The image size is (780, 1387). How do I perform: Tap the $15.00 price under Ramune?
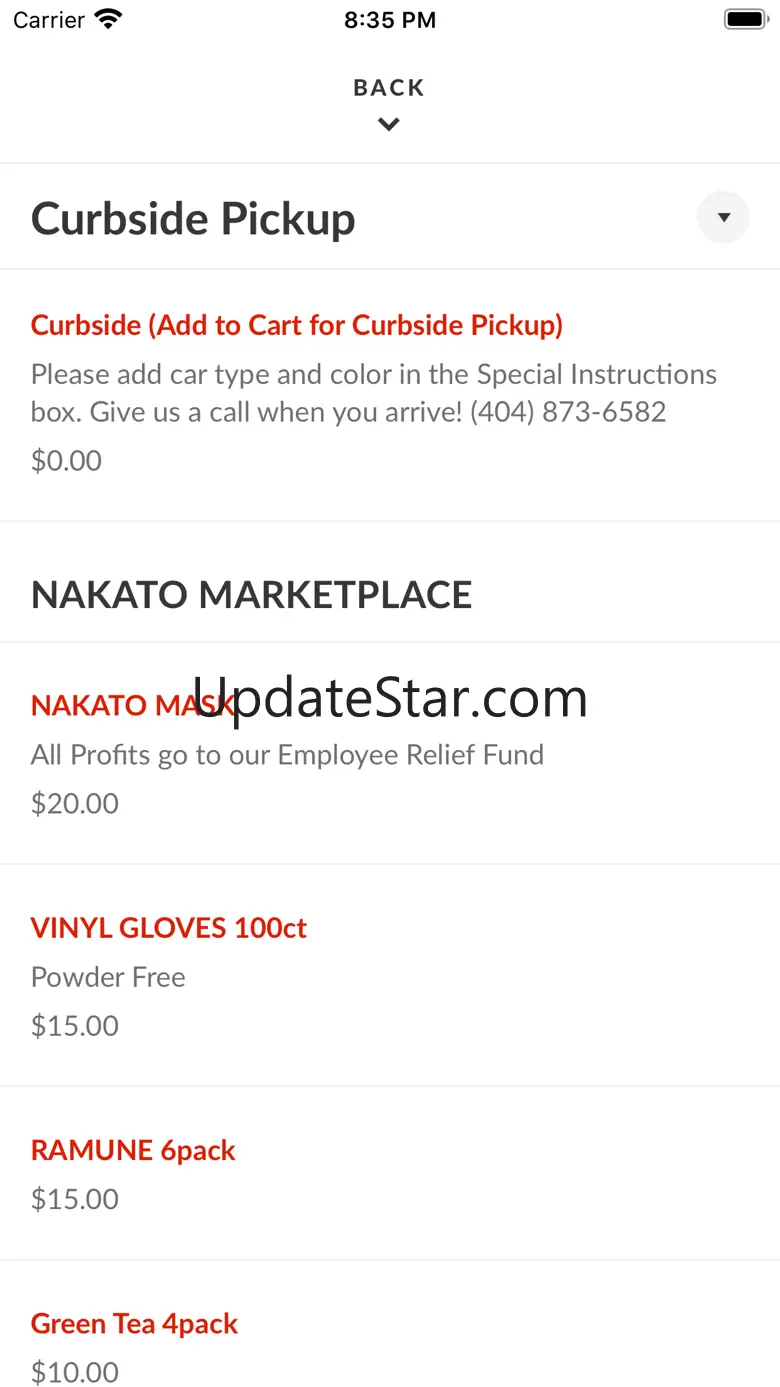click(75, 1199)
